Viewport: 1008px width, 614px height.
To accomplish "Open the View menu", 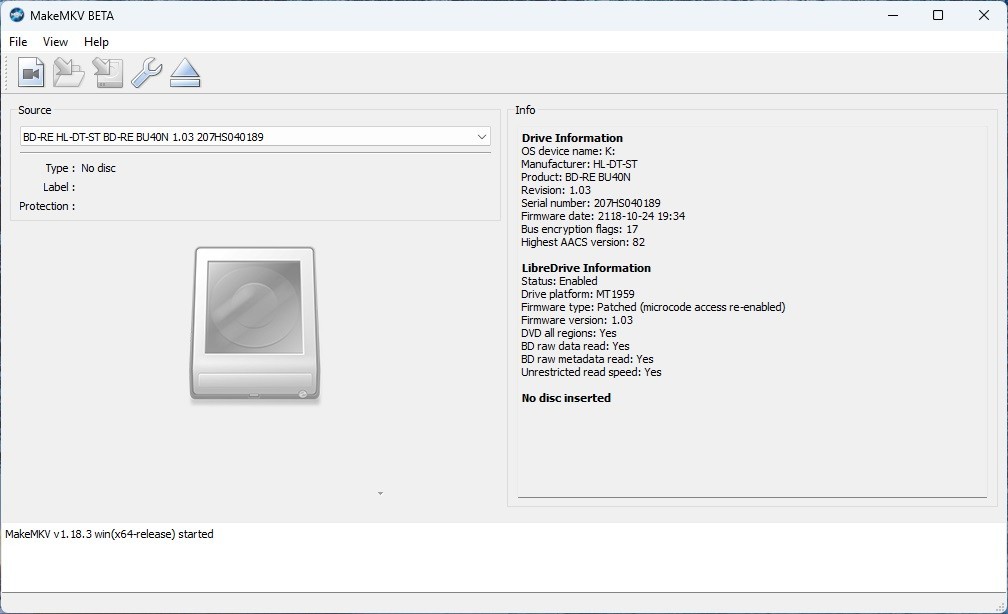I will 55,42.
